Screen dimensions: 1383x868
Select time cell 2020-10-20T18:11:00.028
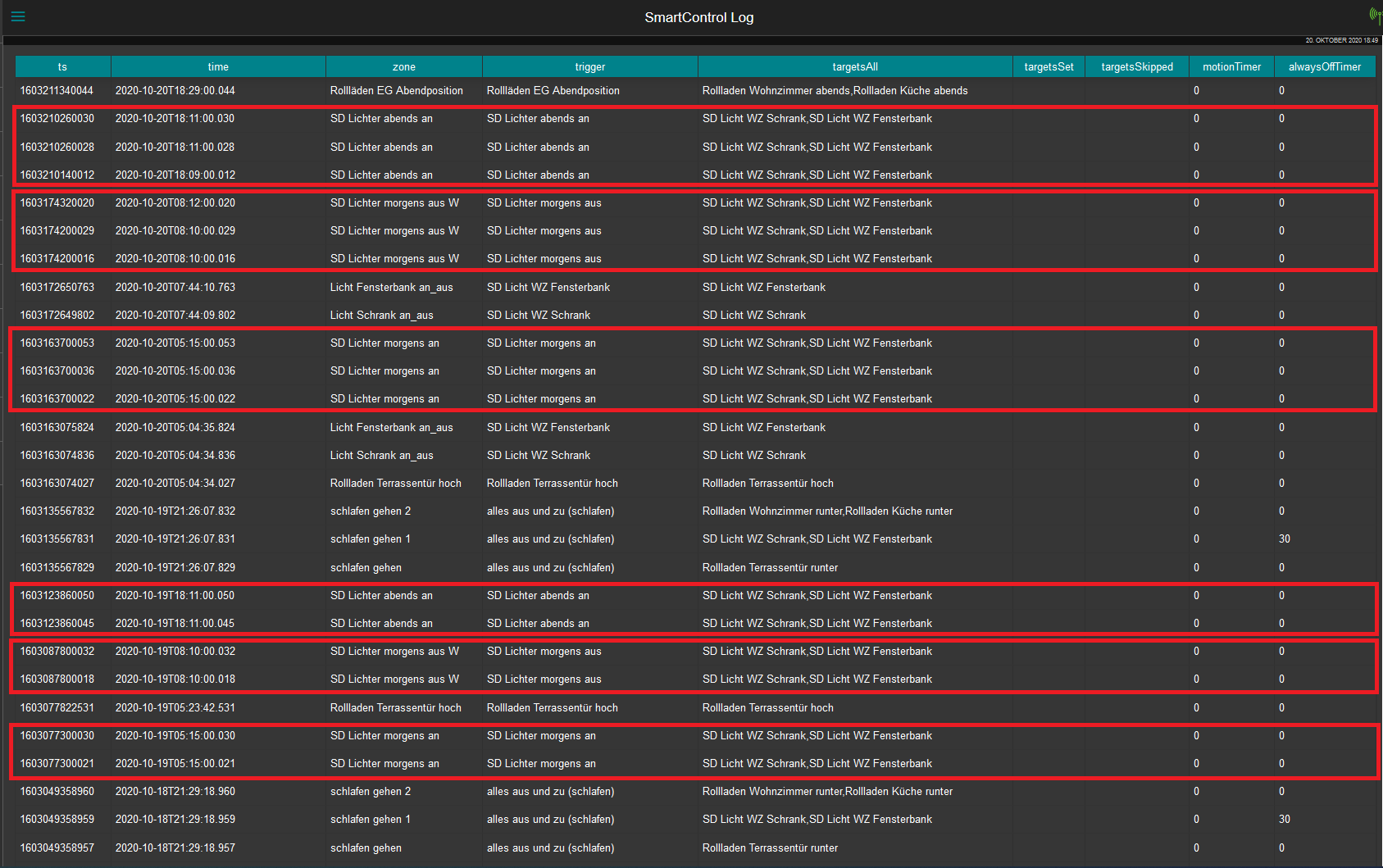pos(175,147)
